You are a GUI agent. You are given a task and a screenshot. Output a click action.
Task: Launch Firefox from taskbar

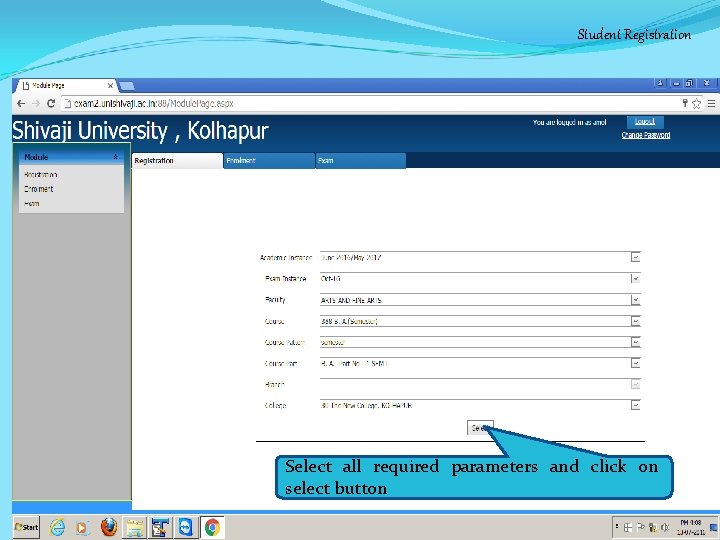(109, 527)
